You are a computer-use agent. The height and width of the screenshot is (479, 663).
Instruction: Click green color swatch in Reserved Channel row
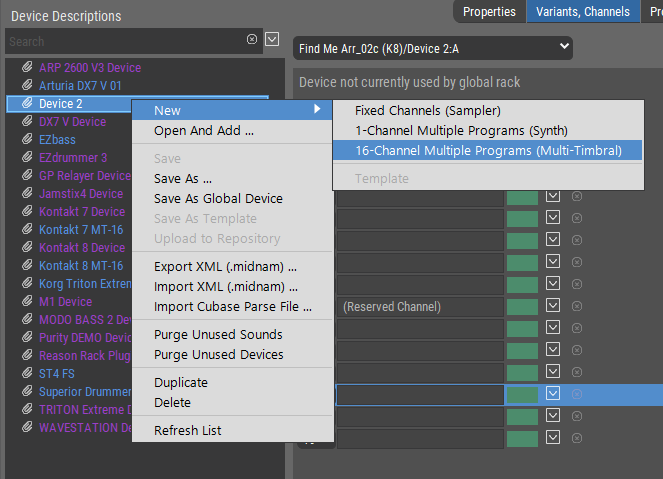522,306
